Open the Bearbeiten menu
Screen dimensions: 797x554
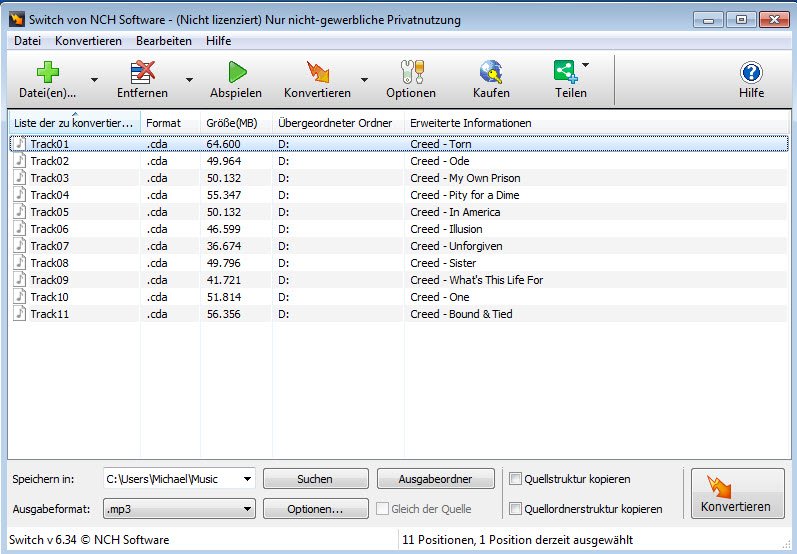(163, 41)
